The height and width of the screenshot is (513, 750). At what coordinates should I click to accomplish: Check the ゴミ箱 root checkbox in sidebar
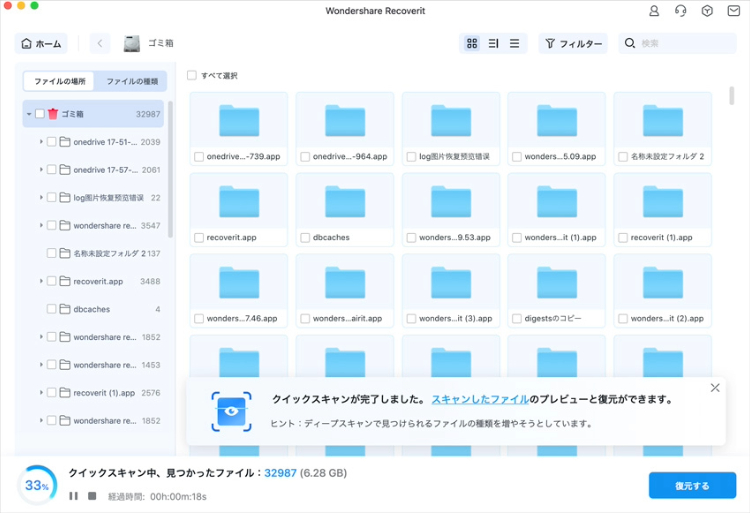pyautogui.click(x=40, y=114)
